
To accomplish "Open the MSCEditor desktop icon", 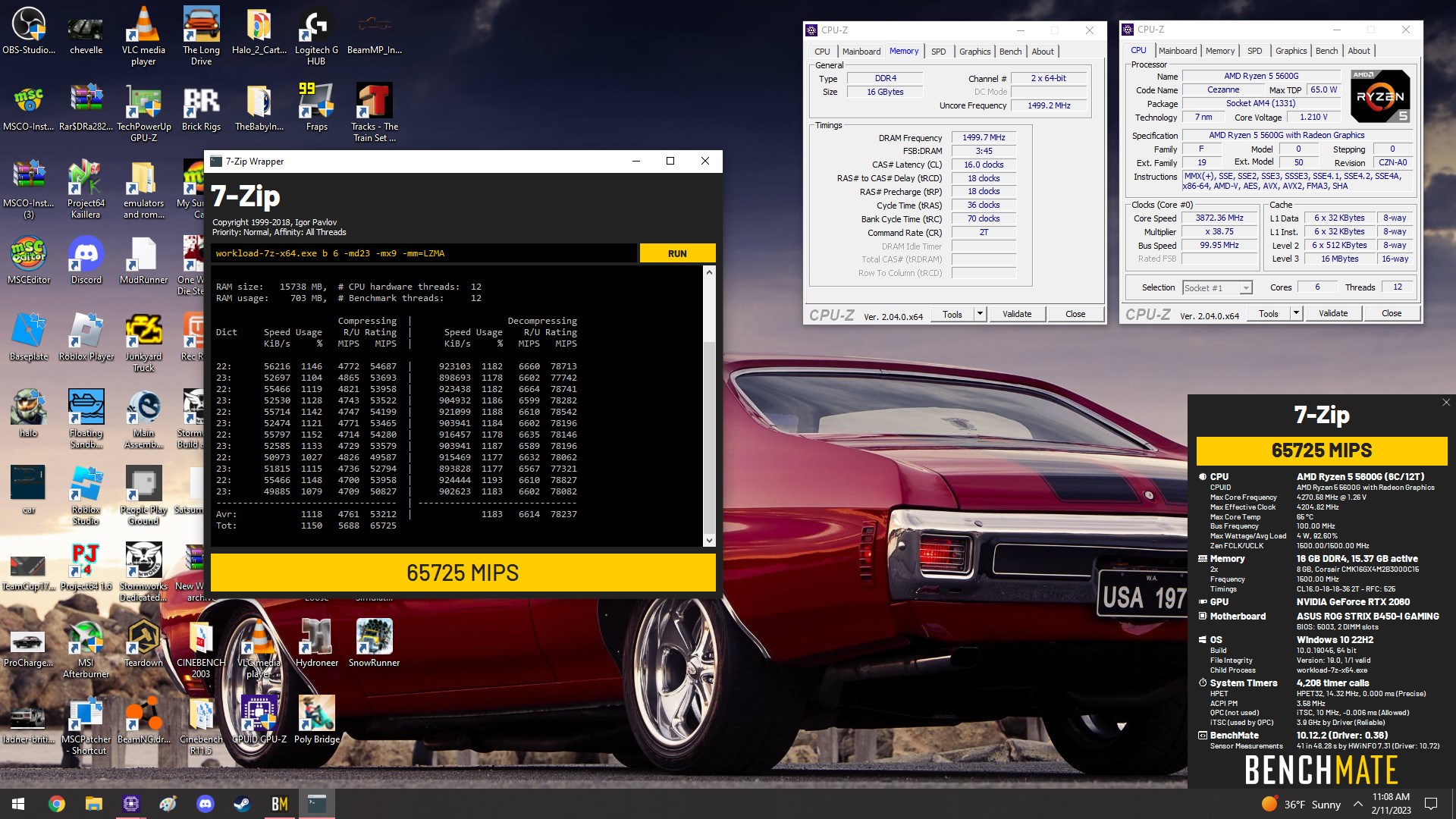I will pos(29,260).
